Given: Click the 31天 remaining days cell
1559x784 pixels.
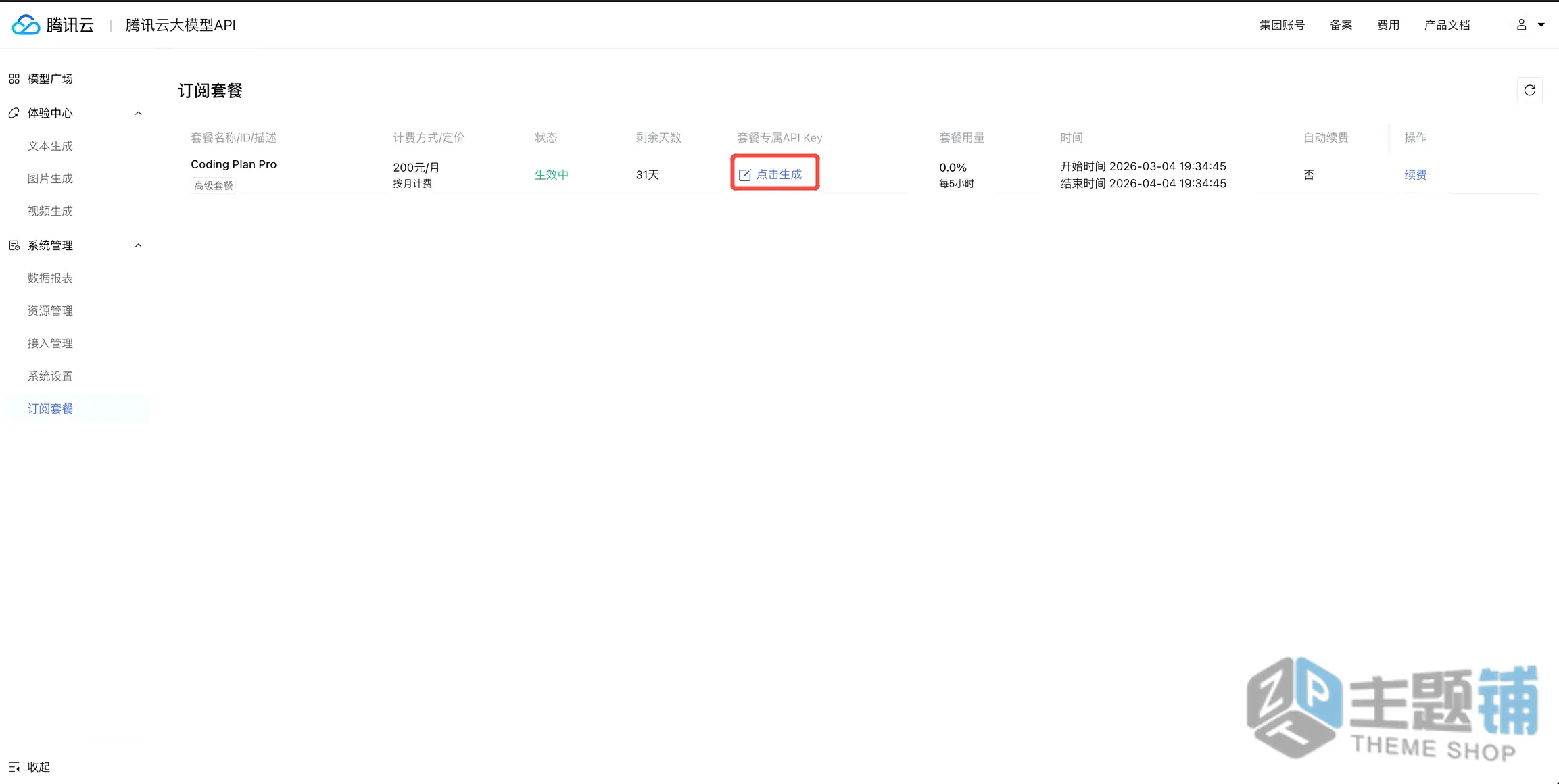Looking at the screenshot, I should (x=647, y=174).
